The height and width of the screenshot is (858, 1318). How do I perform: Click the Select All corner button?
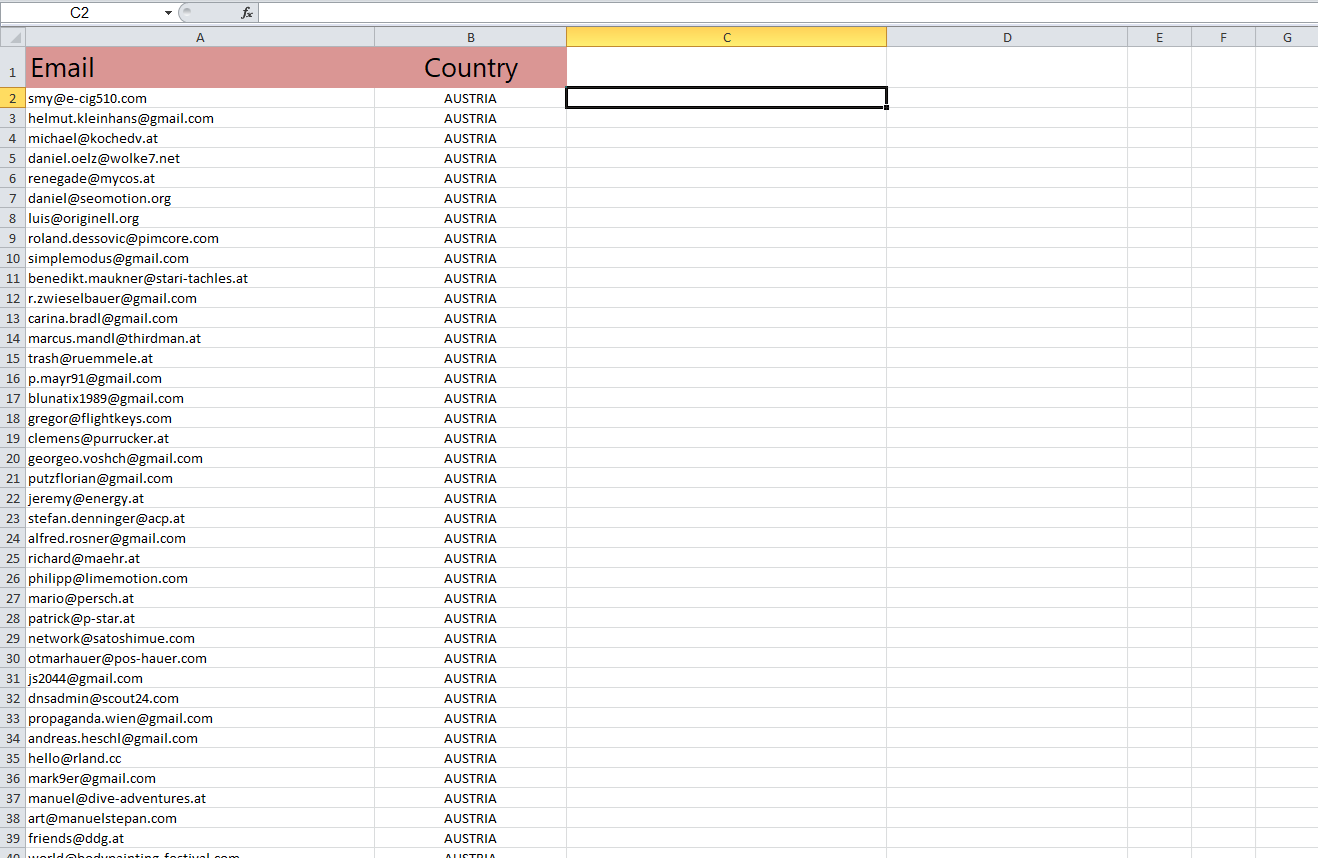pos(12,37)
